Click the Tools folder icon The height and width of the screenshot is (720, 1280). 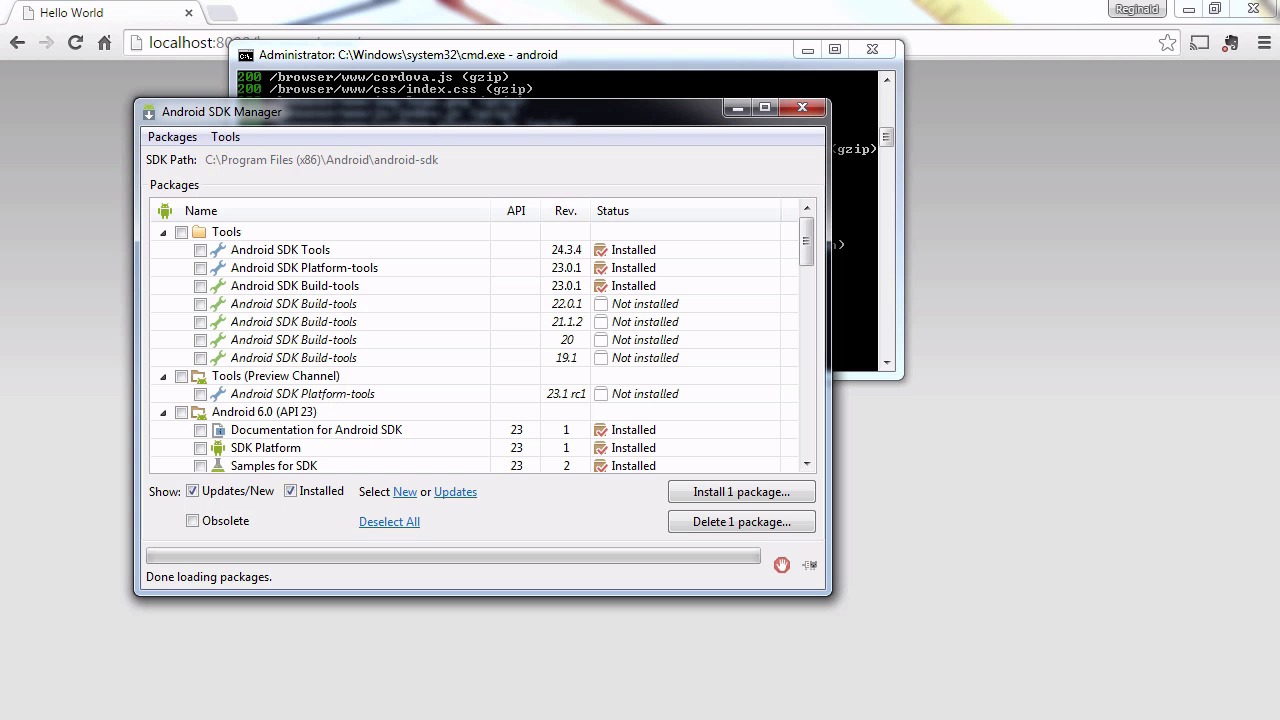[x=199, y=232]
